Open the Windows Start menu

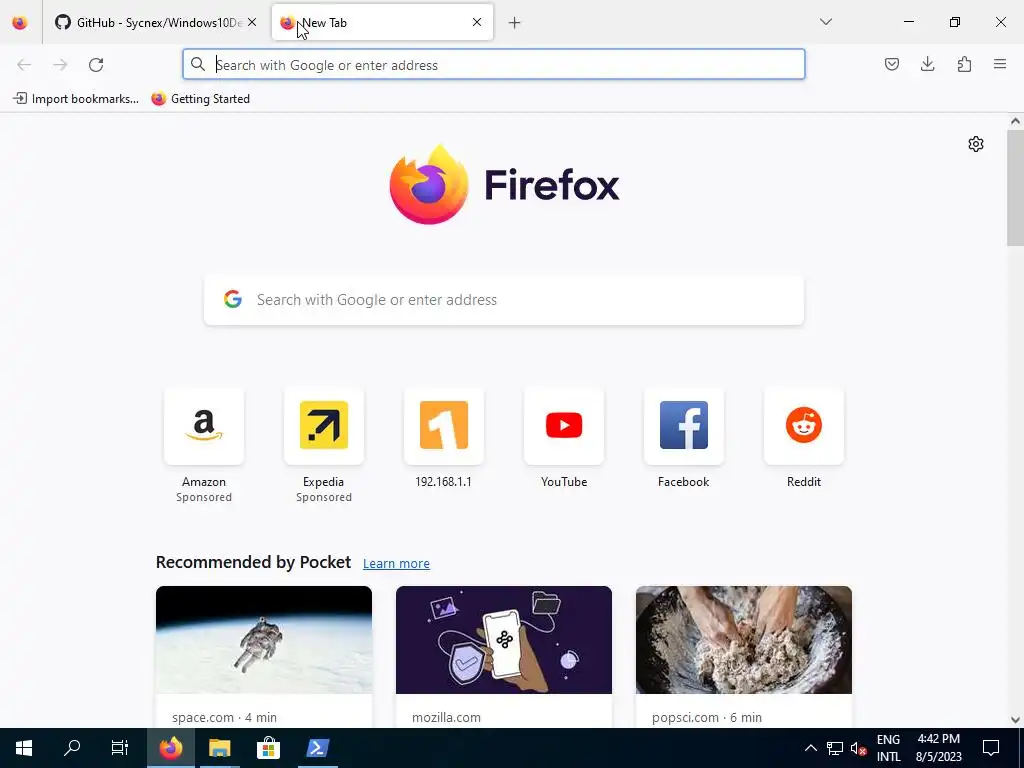point(24,748)
